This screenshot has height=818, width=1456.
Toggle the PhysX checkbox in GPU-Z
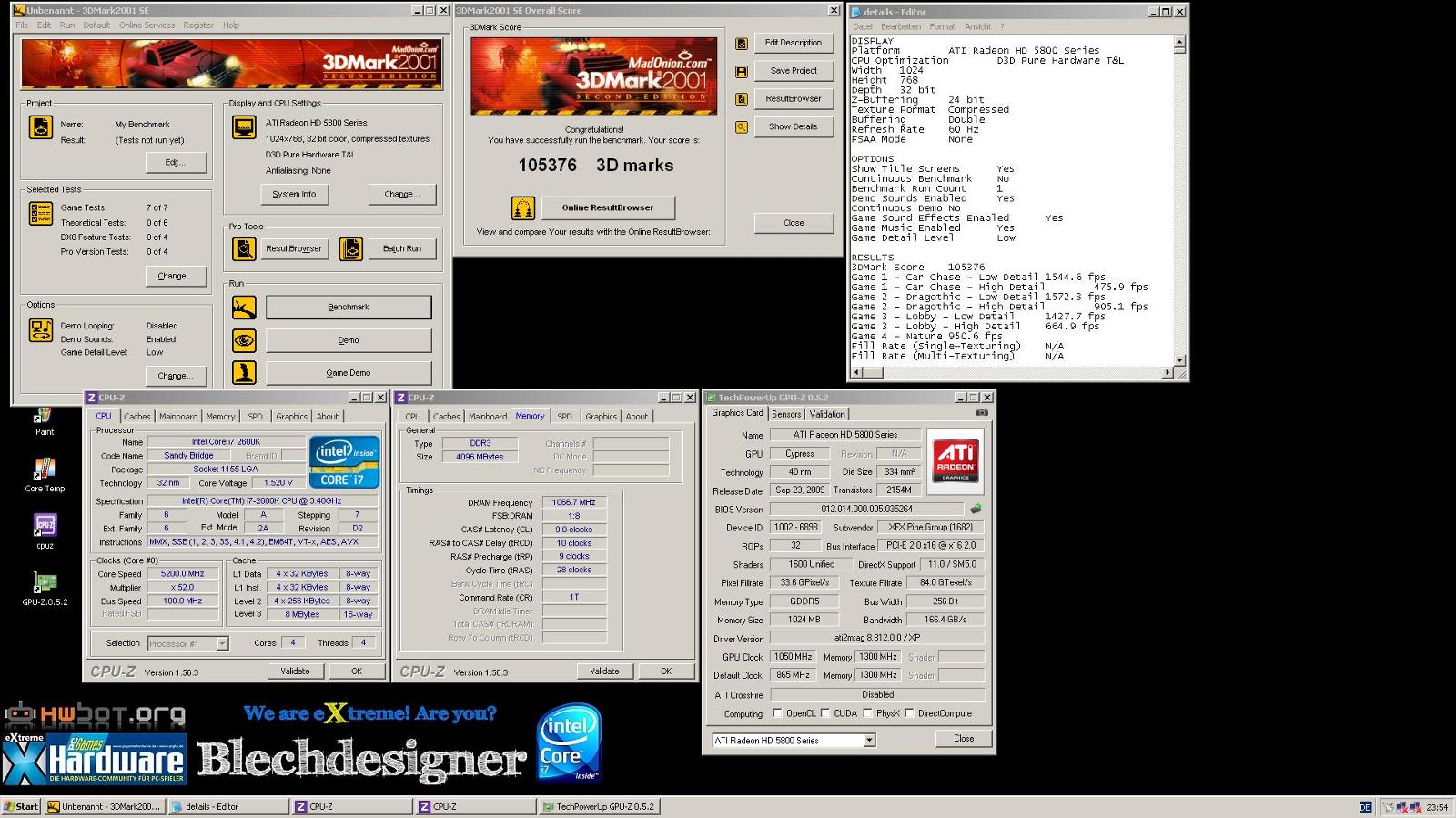pos(867,713)
